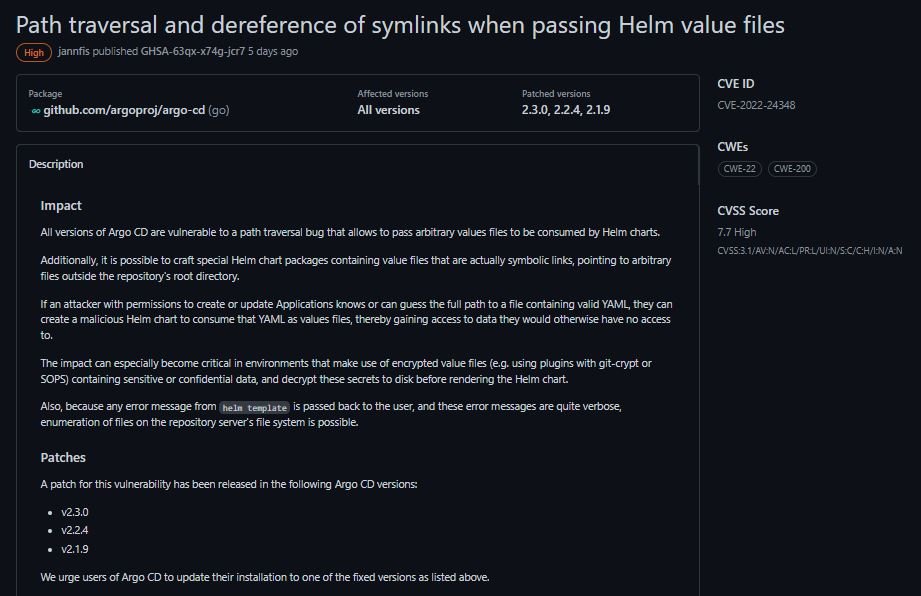Click the Go package icon beside argo-cd
The image size is (921, 596).
tap(36, 111)
